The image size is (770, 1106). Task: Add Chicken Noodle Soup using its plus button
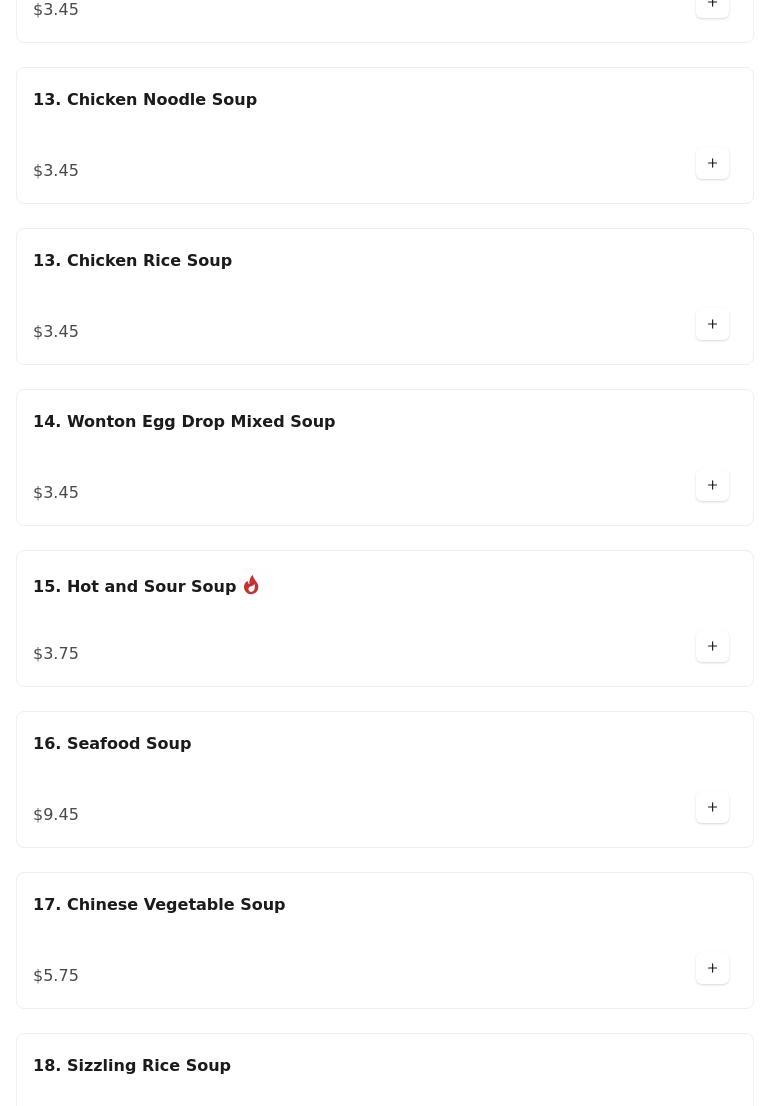click(712, 163)
